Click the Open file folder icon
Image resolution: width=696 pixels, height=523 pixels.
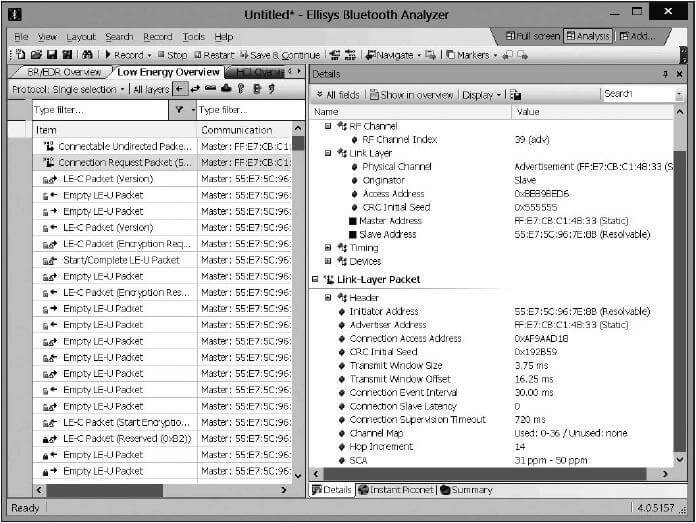[x=36, y=55]
